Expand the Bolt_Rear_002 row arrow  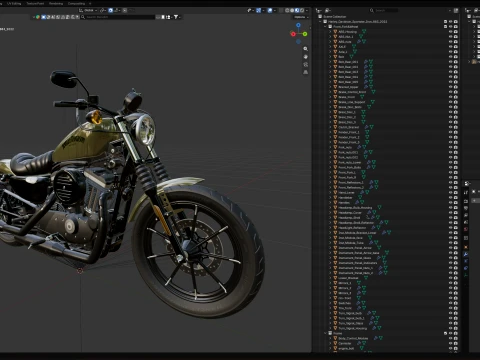click(x=330, y=67)
